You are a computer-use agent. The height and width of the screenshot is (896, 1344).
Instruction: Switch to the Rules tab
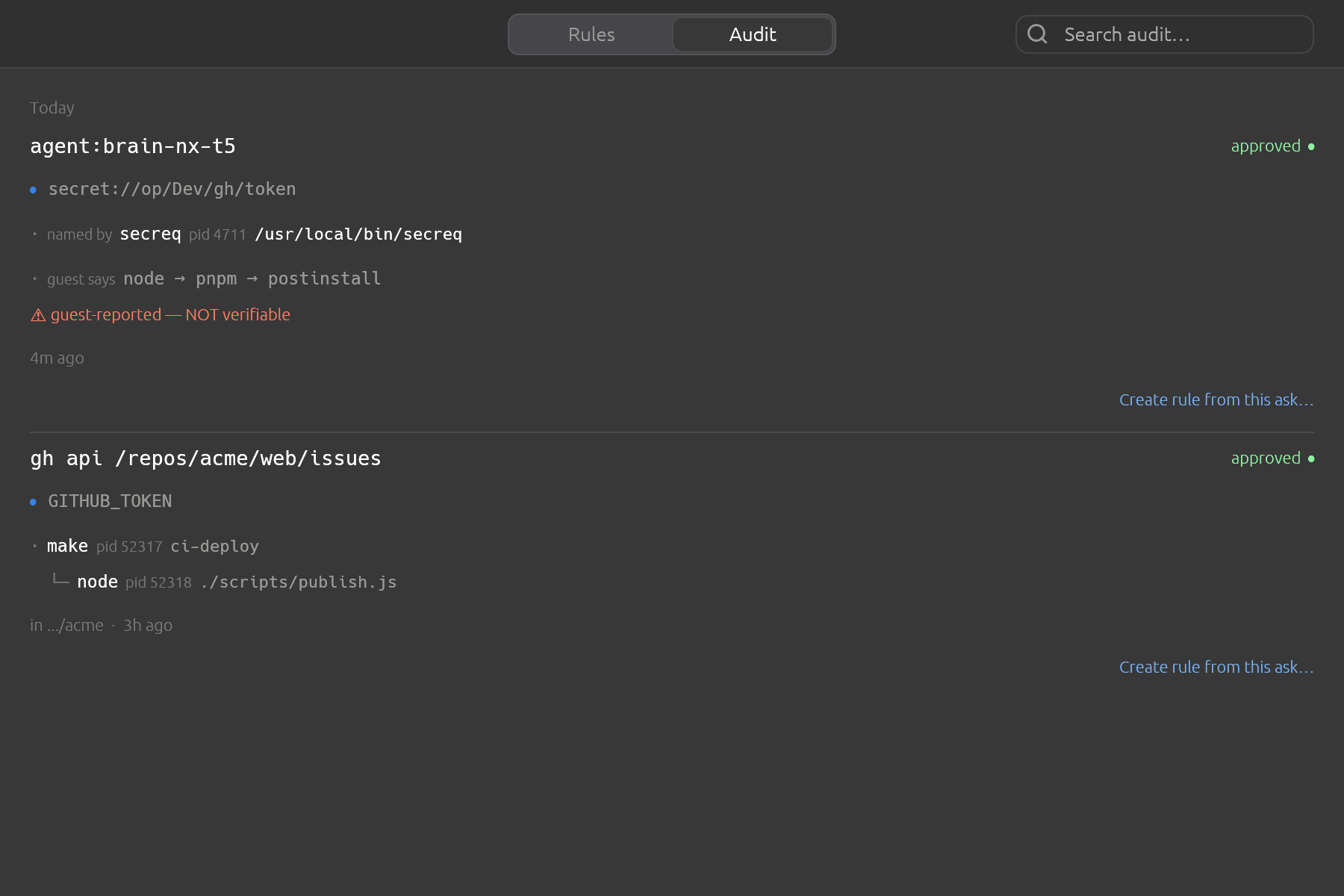click(x=591, y=34)
